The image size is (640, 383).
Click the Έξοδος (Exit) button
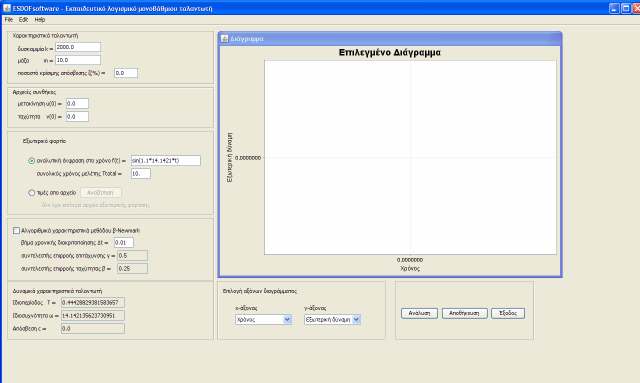tap(508, 313)
